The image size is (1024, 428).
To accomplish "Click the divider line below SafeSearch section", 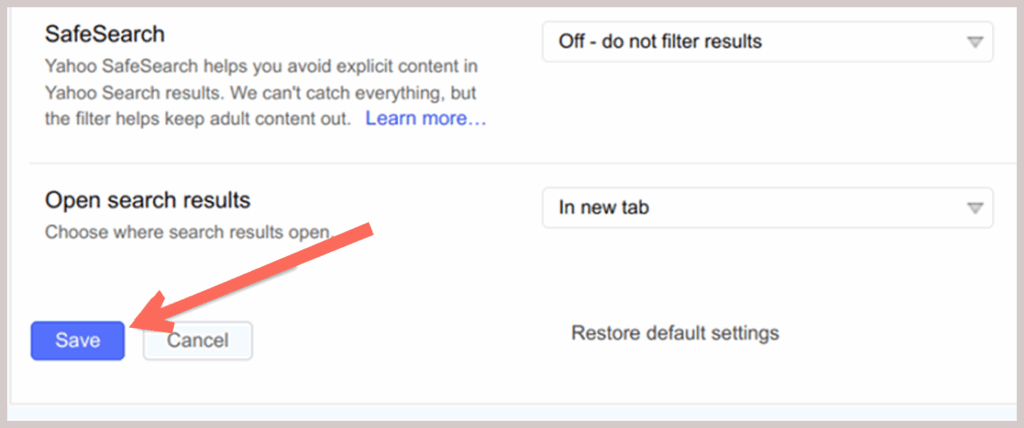I will point(512,163).
